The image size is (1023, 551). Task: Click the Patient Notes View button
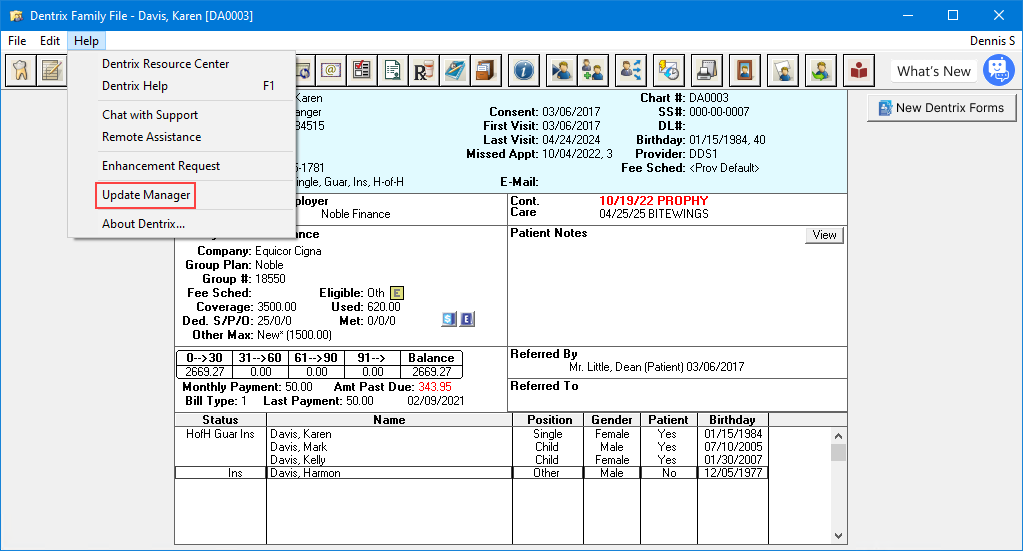tap(825, 235)
